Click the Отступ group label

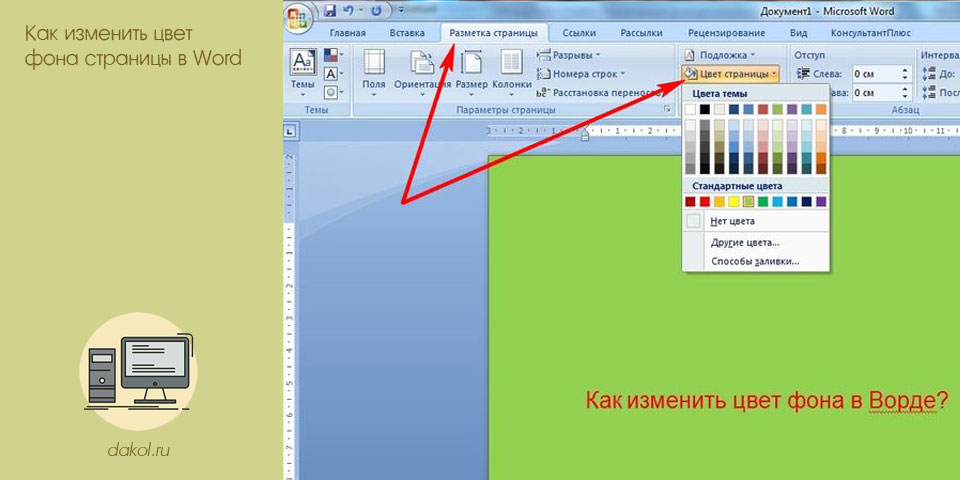(809, 55)
